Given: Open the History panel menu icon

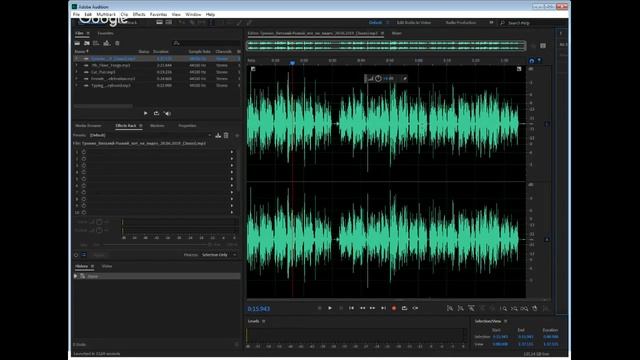Looking at the screenshot, I should (92, 266).
